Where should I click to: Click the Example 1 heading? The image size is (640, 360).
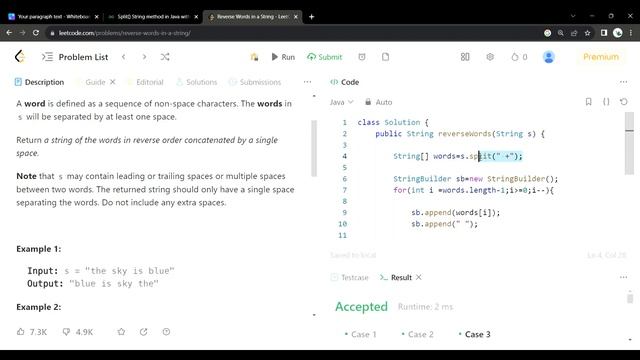tap(39, 249)
